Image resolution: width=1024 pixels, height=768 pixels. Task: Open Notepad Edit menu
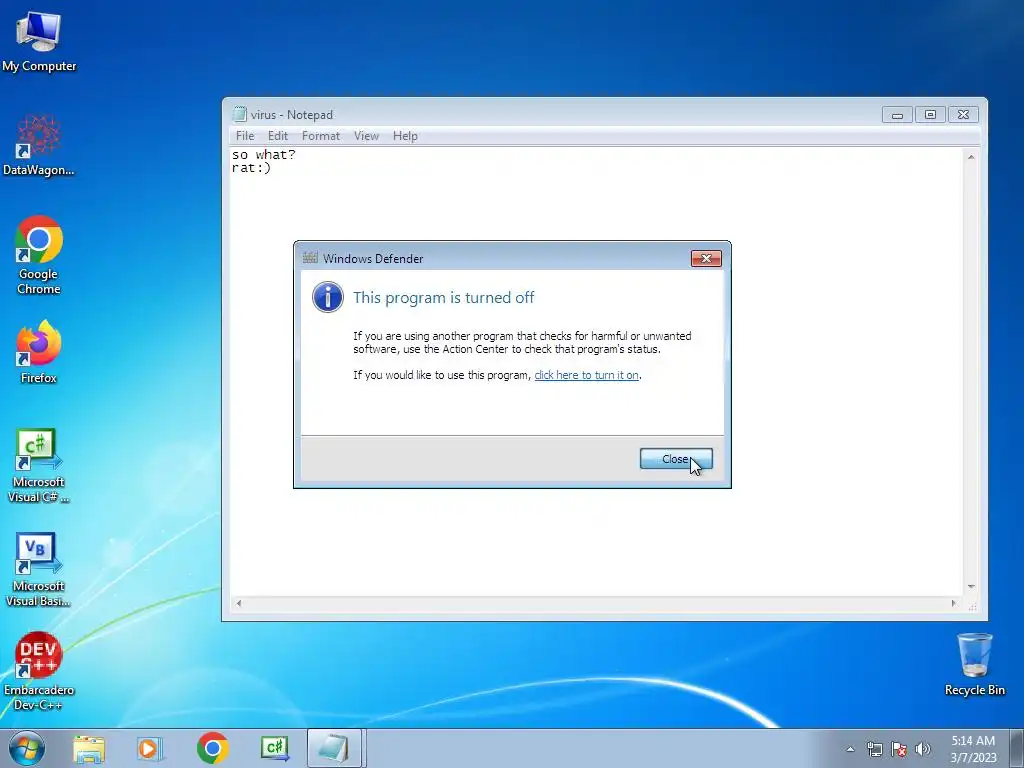[278, 136]
